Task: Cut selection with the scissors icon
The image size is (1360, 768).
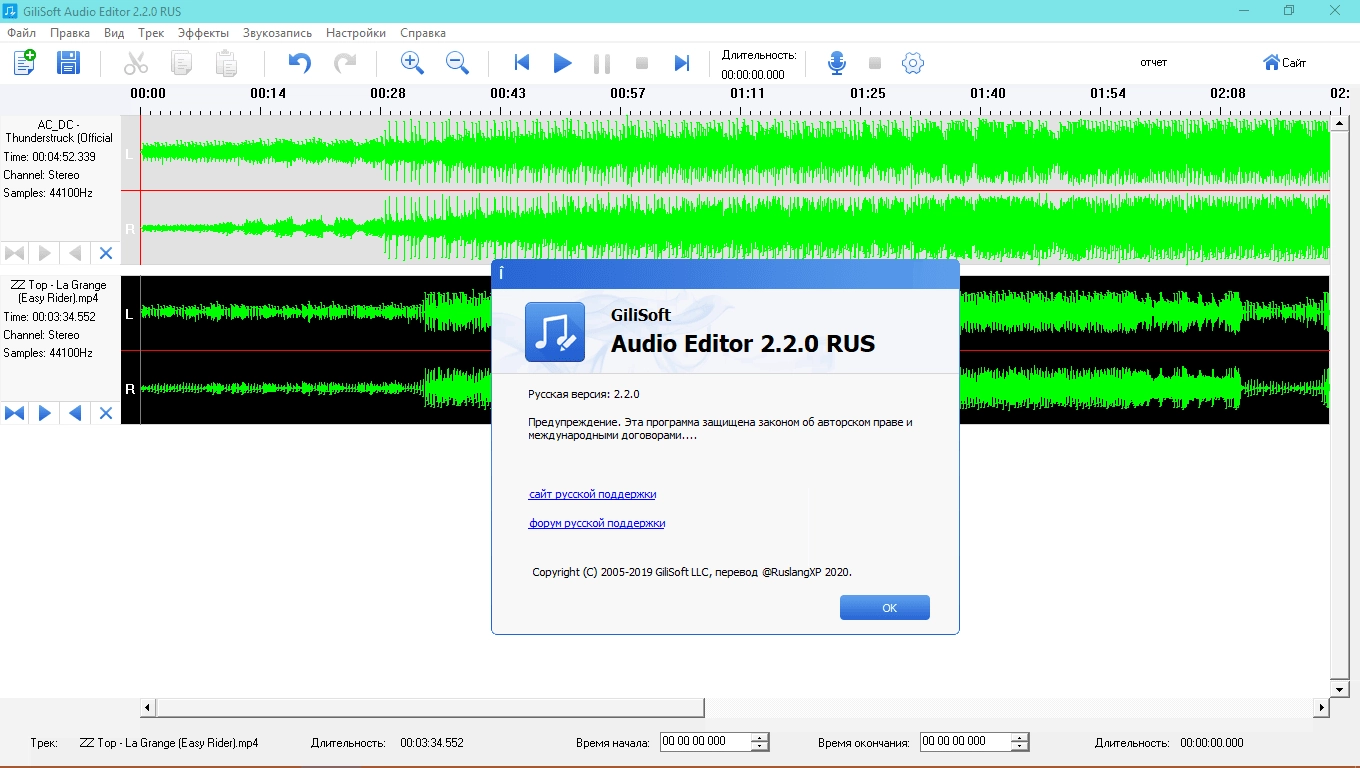Action: (136, 63)
